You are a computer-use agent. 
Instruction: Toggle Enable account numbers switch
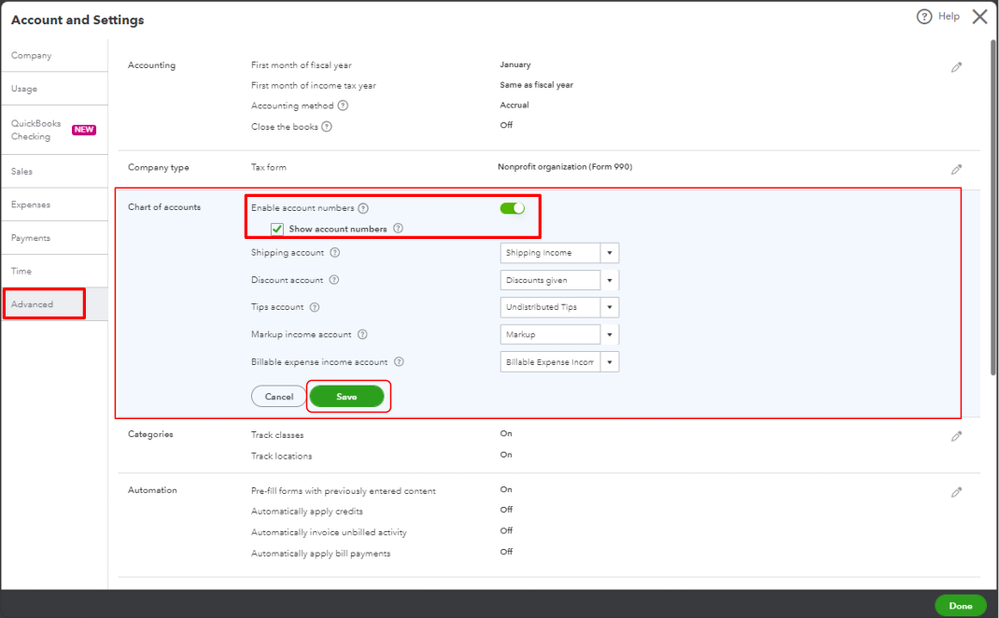[x=512, y=208]
